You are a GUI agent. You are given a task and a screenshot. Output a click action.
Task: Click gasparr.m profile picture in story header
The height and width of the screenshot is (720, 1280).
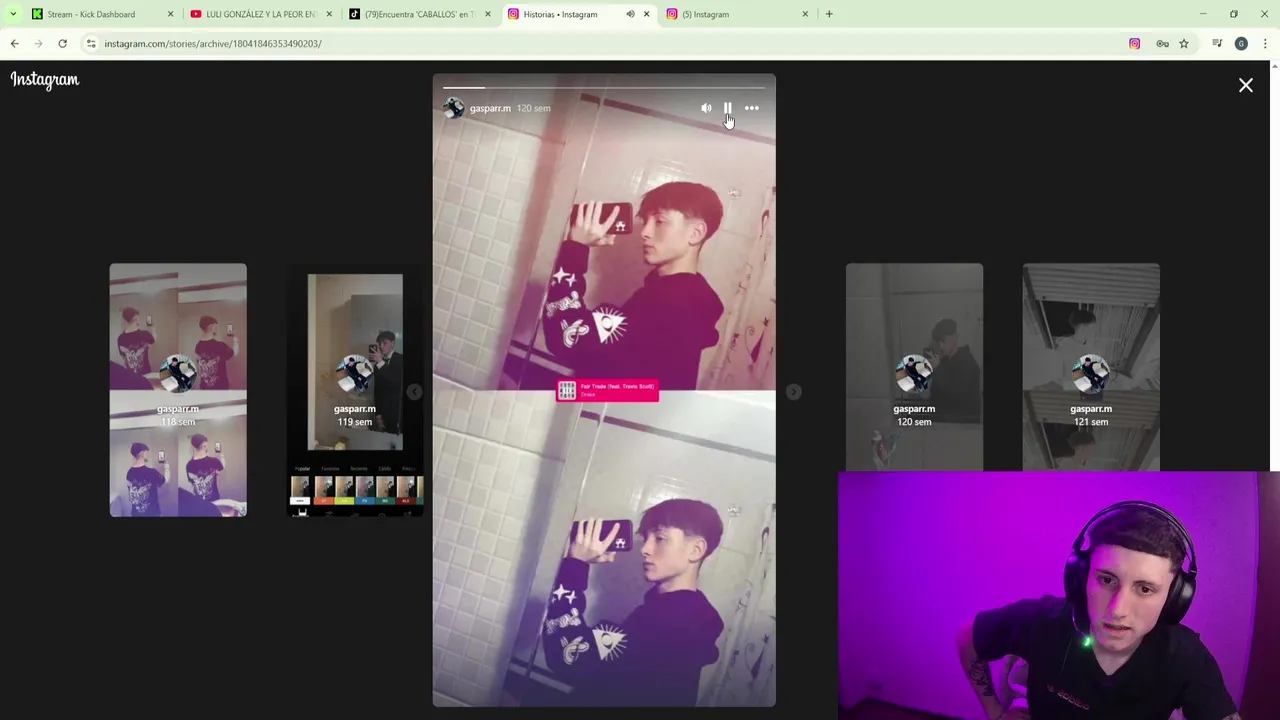click(x=454, y=108)
